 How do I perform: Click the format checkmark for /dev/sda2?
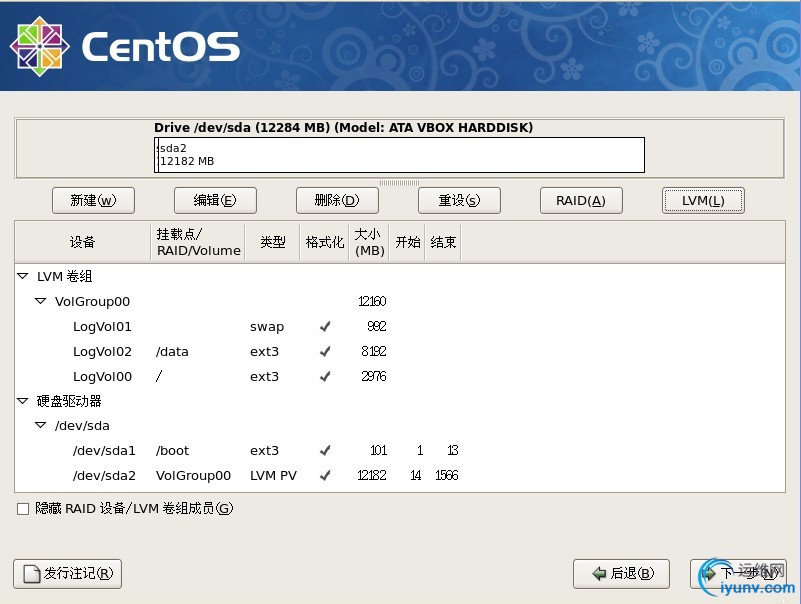coord(325,476)
